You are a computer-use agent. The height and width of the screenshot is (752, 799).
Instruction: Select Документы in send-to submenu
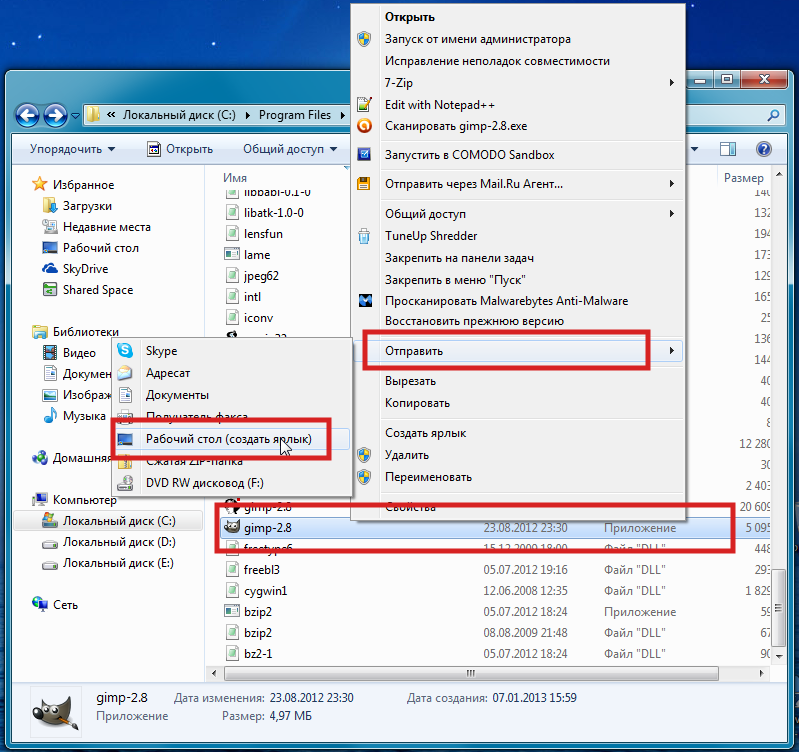232,395
